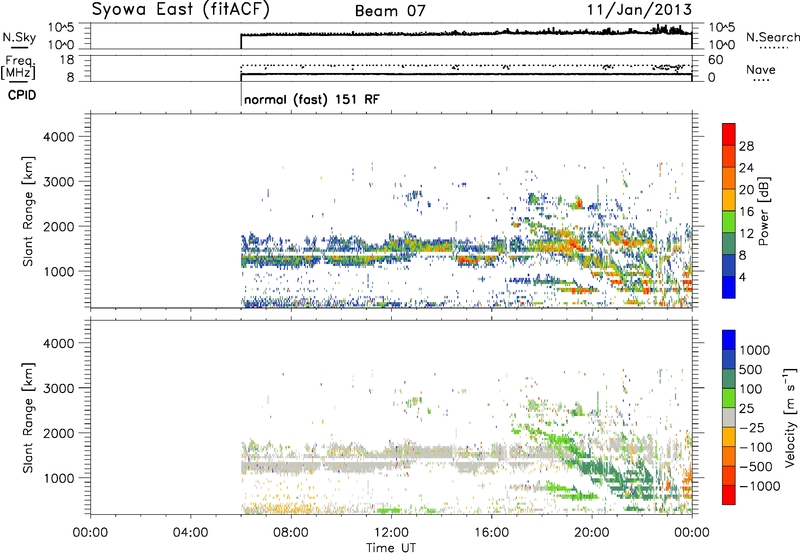Click inside the power range-time plot
Image resolution: width=800 pixels, height=554 pixels.
pyautogui.click(x=391, y=211)
